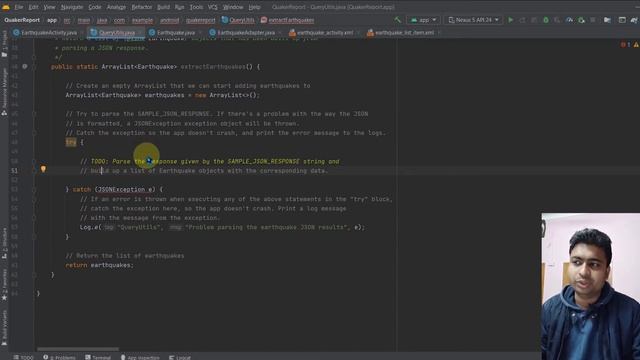Click the 'ArrayList<Earthquake> earthquakes' declaration line
The image size is (640, 360).
point(162,95)
